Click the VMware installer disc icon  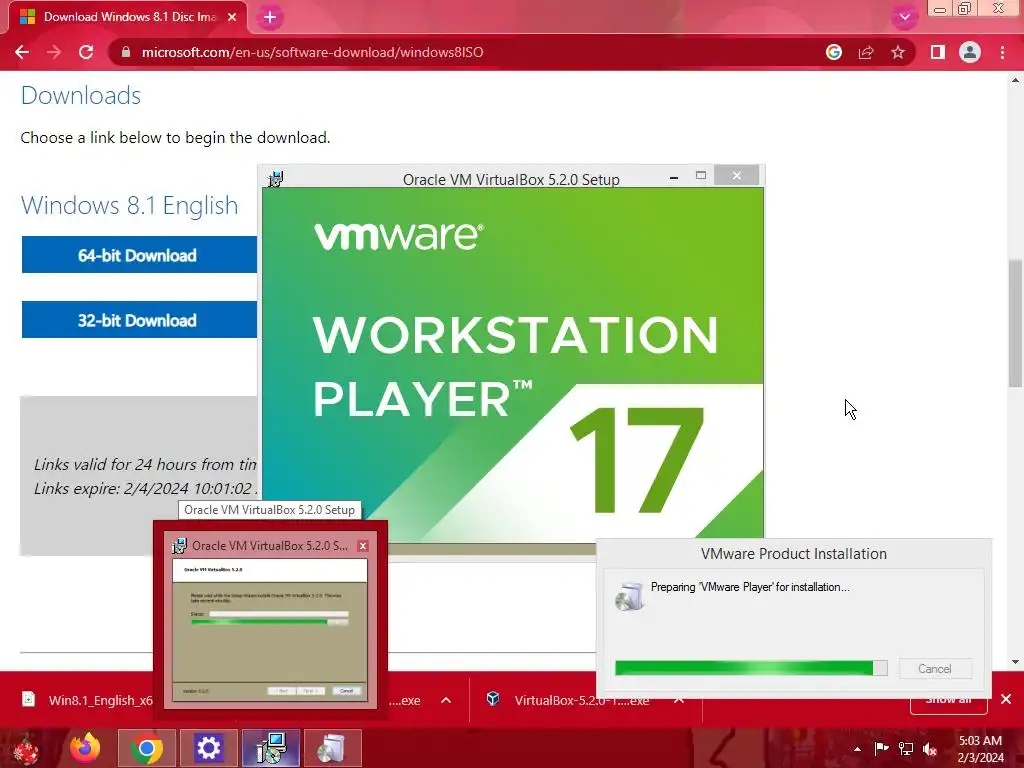coord(630,596)
